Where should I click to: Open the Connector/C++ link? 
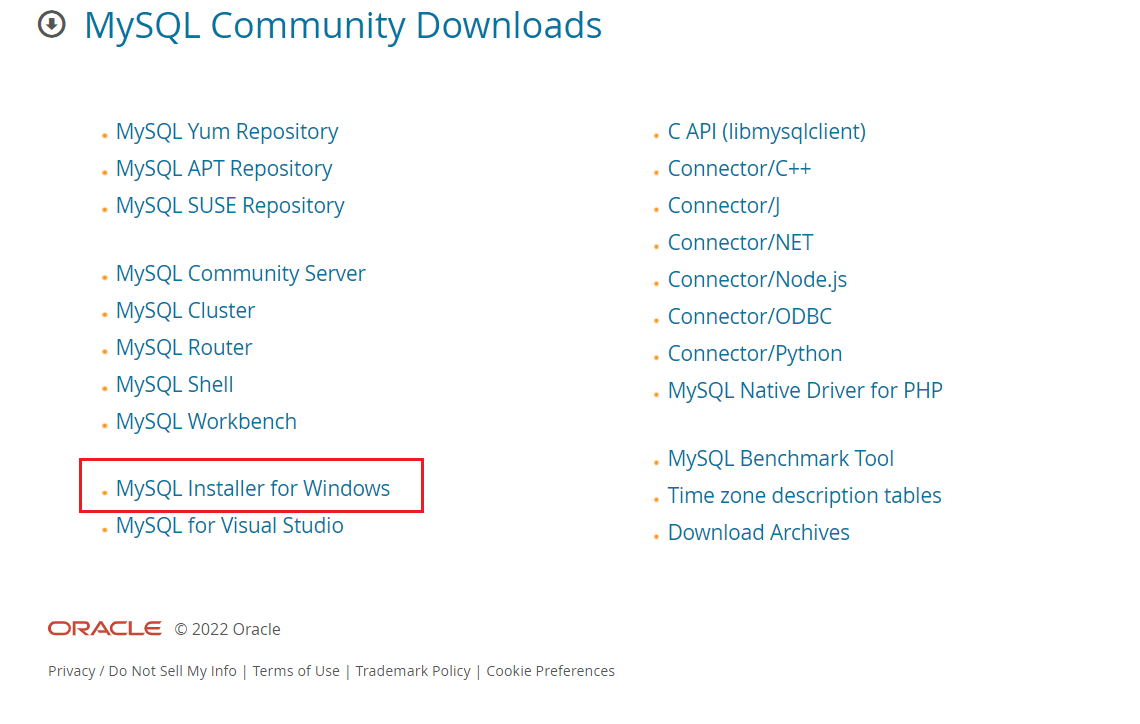739,169
